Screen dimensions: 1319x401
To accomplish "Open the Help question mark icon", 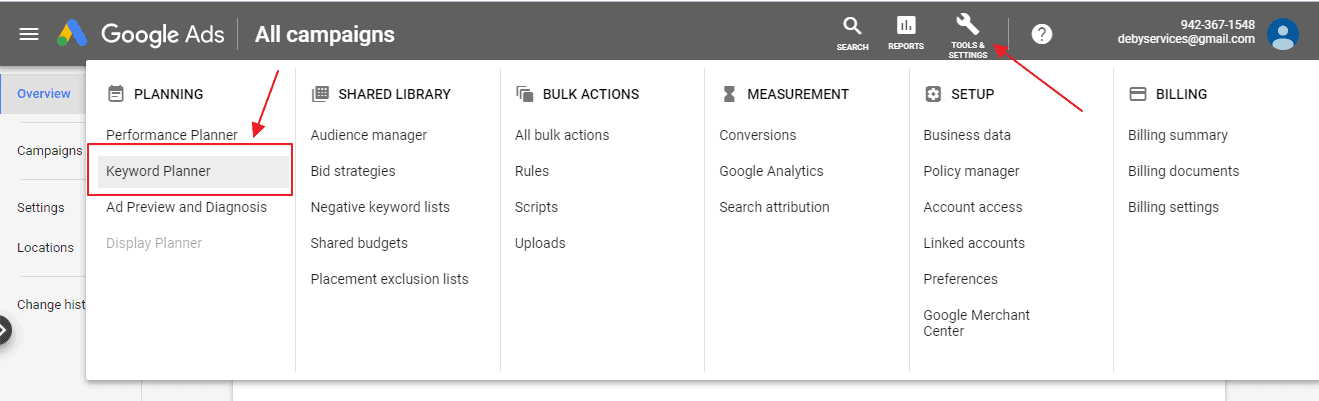I will click(x=1041, y=34).
